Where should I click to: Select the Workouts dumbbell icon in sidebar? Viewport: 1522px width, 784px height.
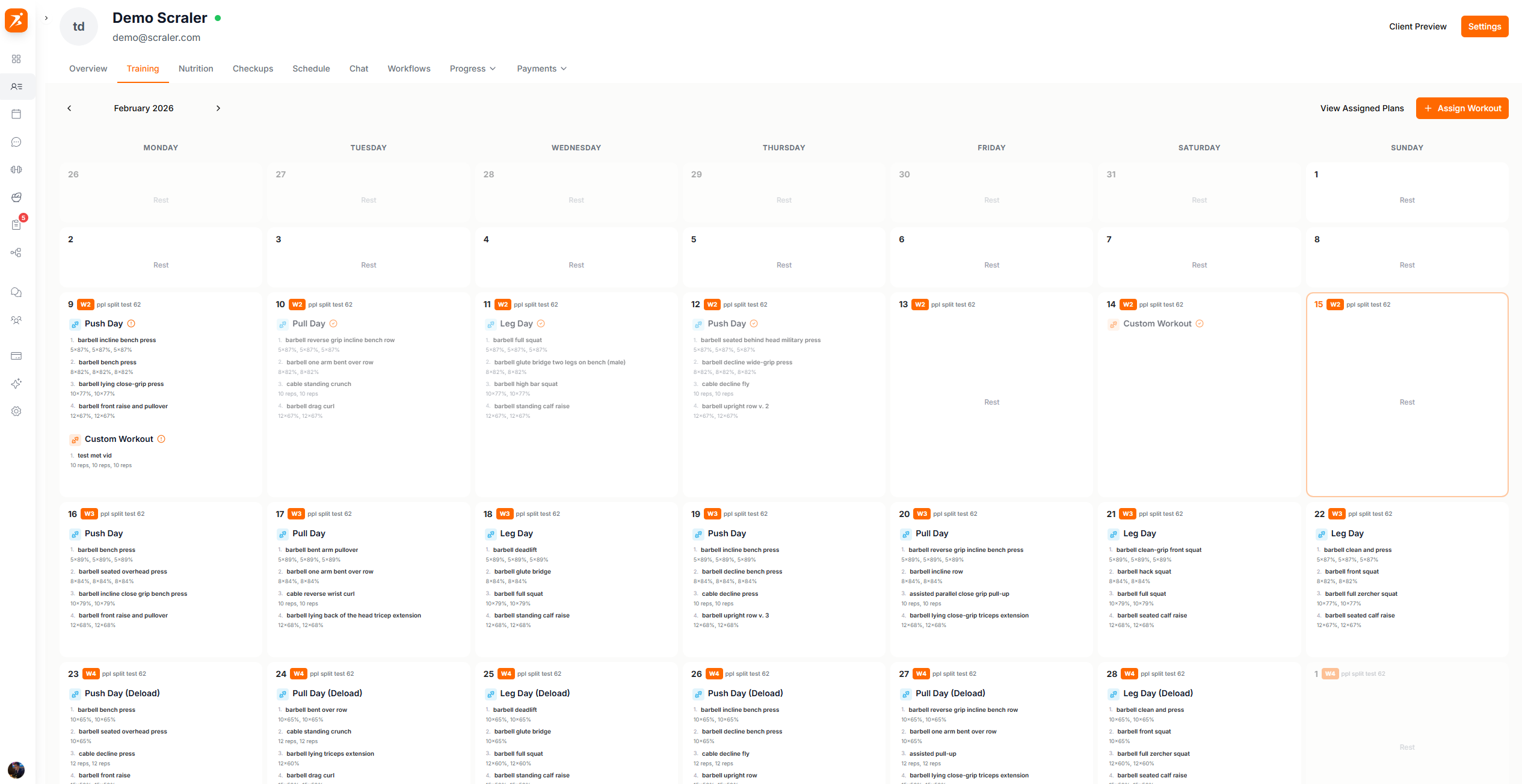(16, 169)
